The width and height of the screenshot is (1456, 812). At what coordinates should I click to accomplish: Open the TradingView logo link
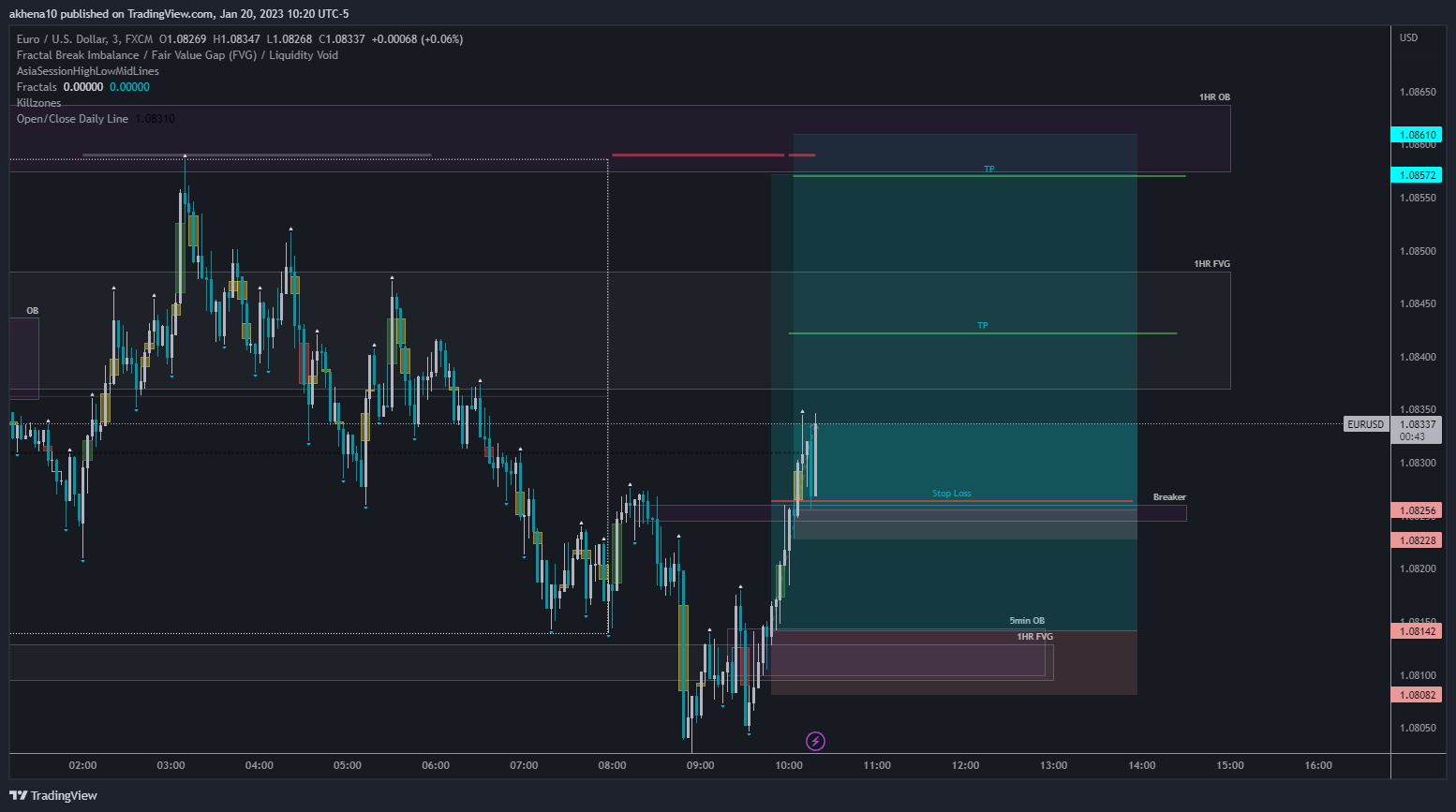tap(53, 796)
